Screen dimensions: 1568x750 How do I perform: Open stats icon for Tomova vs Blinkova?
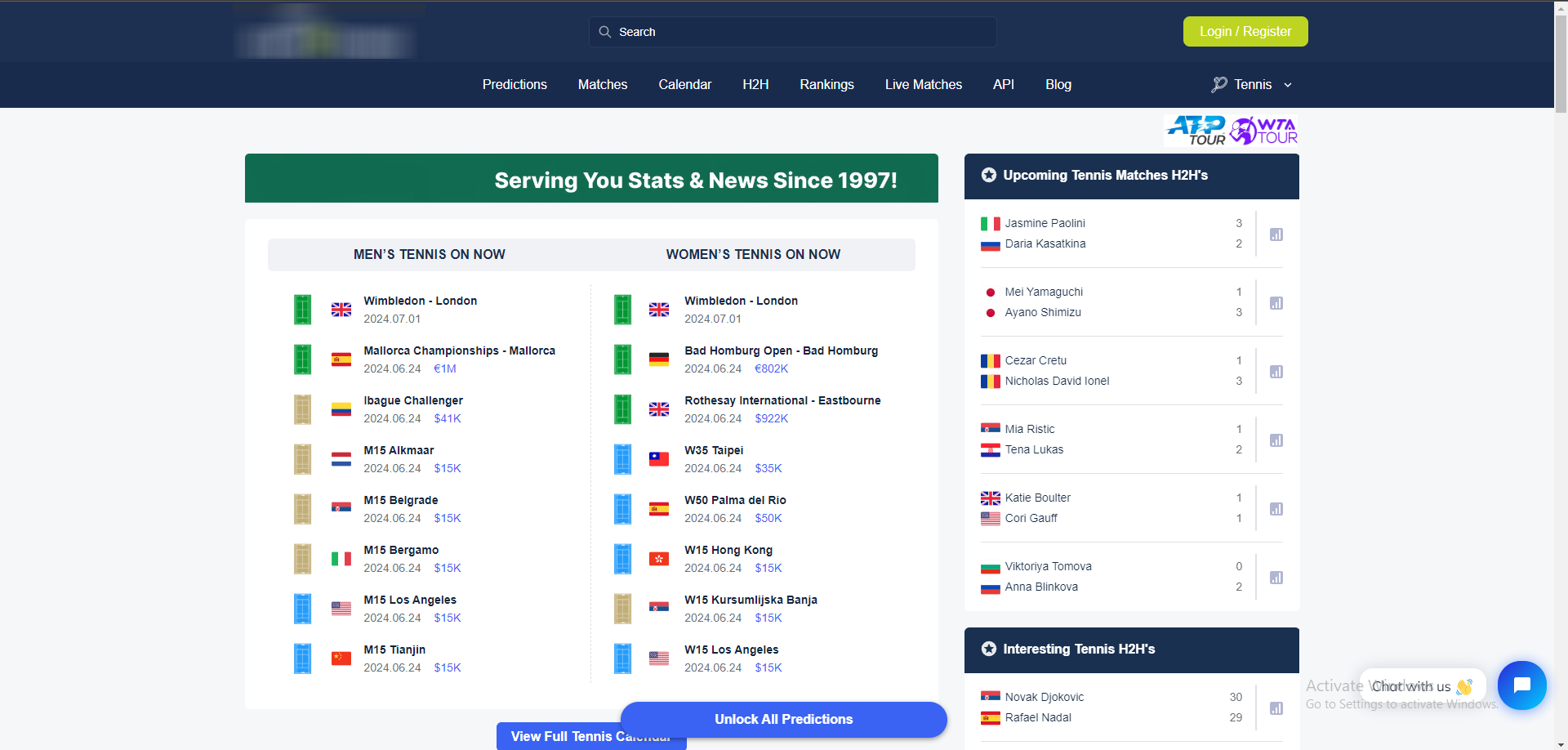point(1276,578)
